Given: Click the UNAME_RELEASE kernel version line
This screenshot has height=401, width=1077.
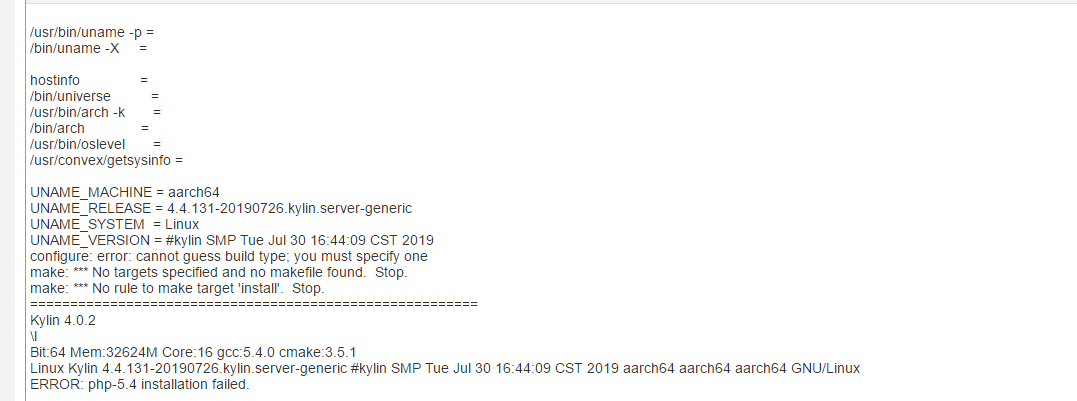Looking at the screenshot, I should click(x=221, y=208).
